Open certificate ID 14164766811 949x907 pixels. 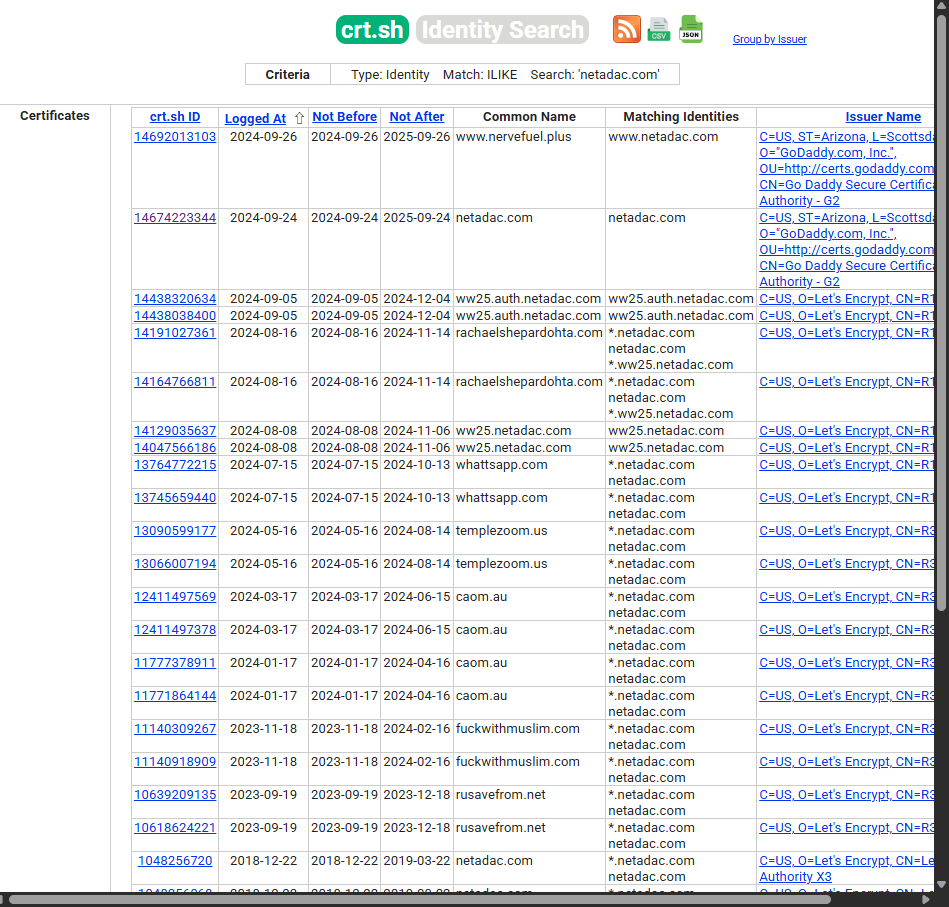[x=175, y=382]
